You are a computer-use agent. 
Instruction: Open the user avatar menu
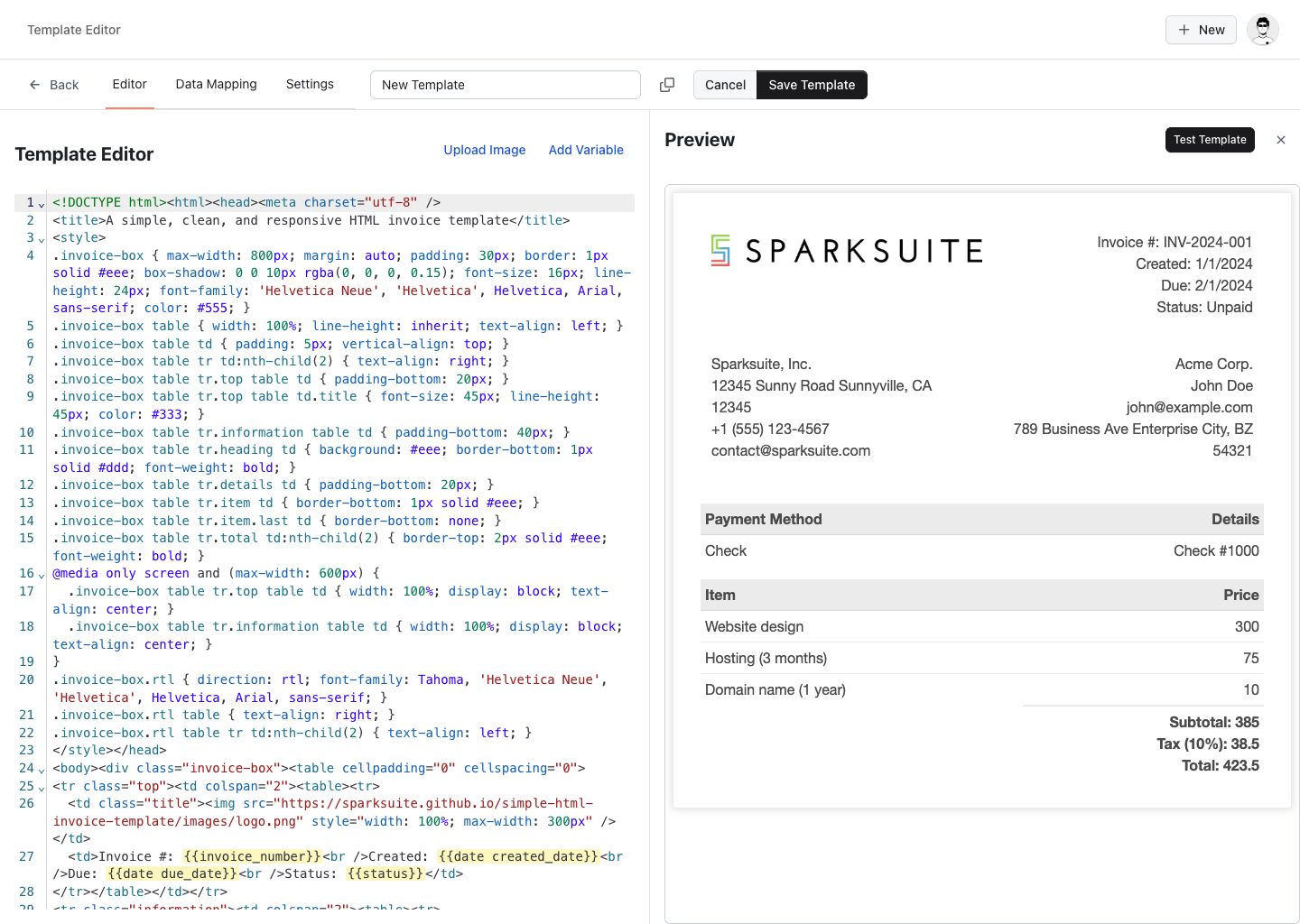click(x=1263, y=30)
